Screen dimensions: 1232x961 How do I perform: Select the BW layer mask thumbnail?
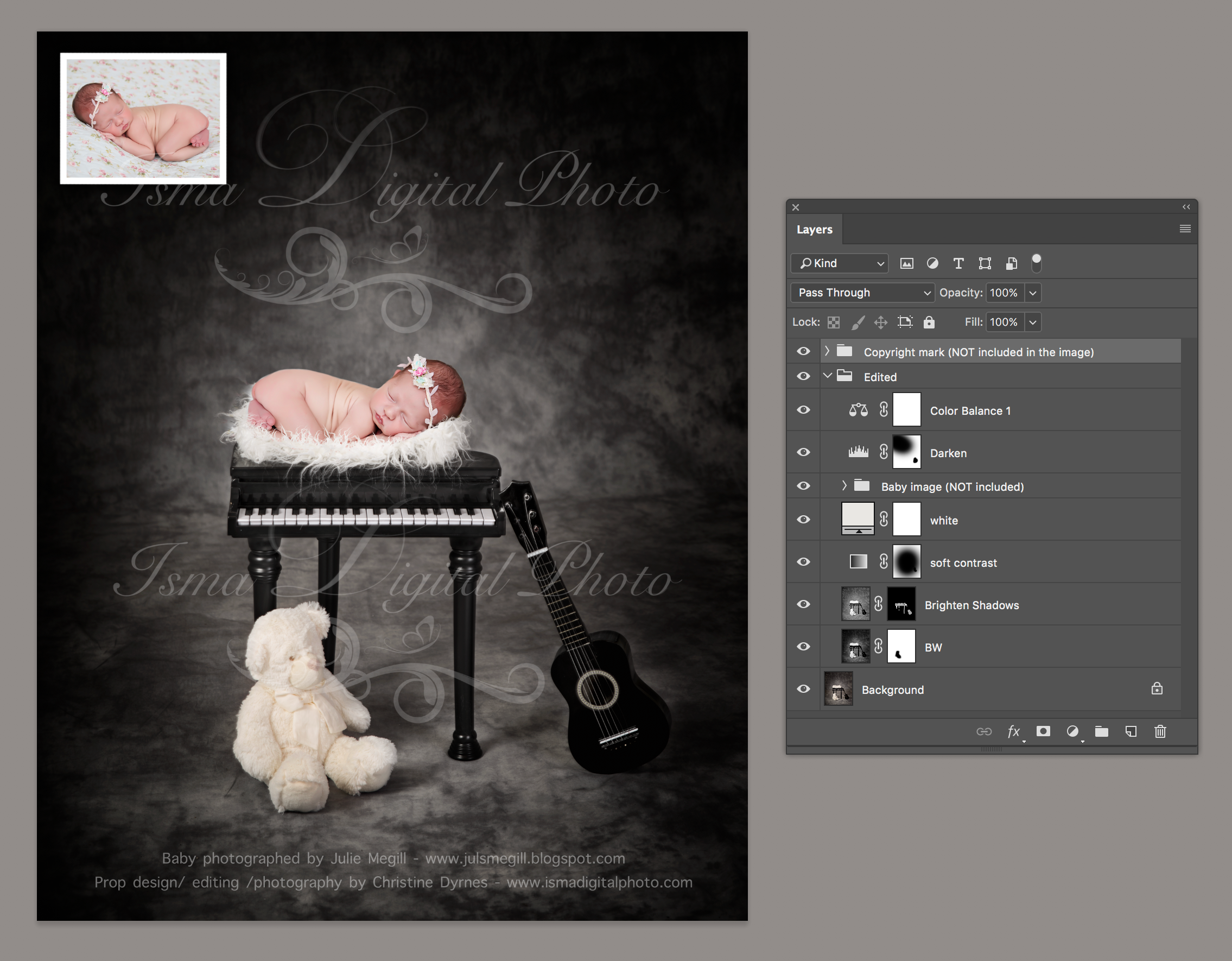click(901, 646)
